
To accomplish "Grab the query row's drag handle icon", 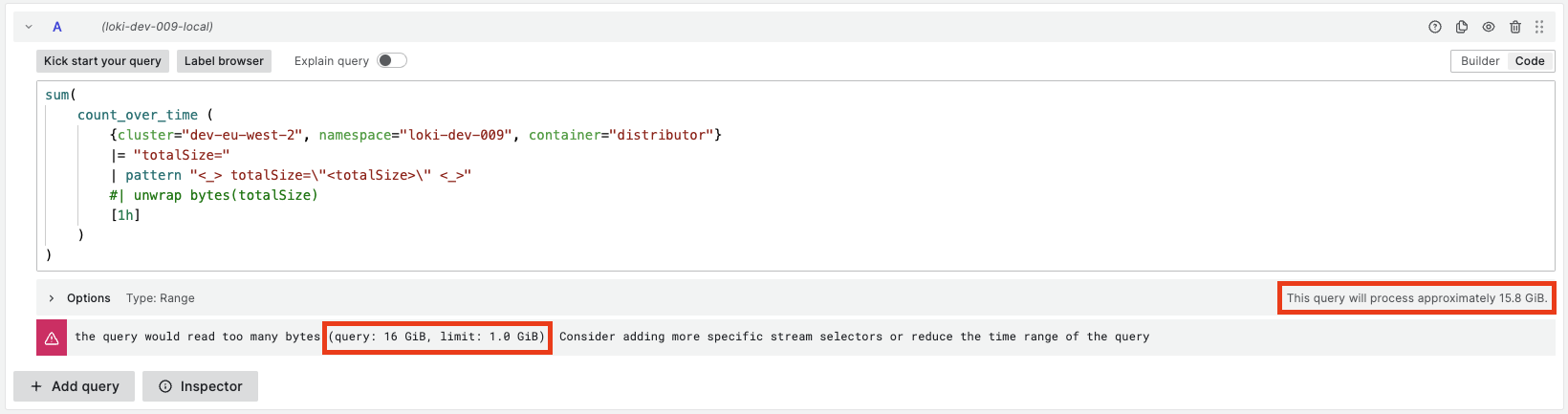I will tap(1539, 27).
